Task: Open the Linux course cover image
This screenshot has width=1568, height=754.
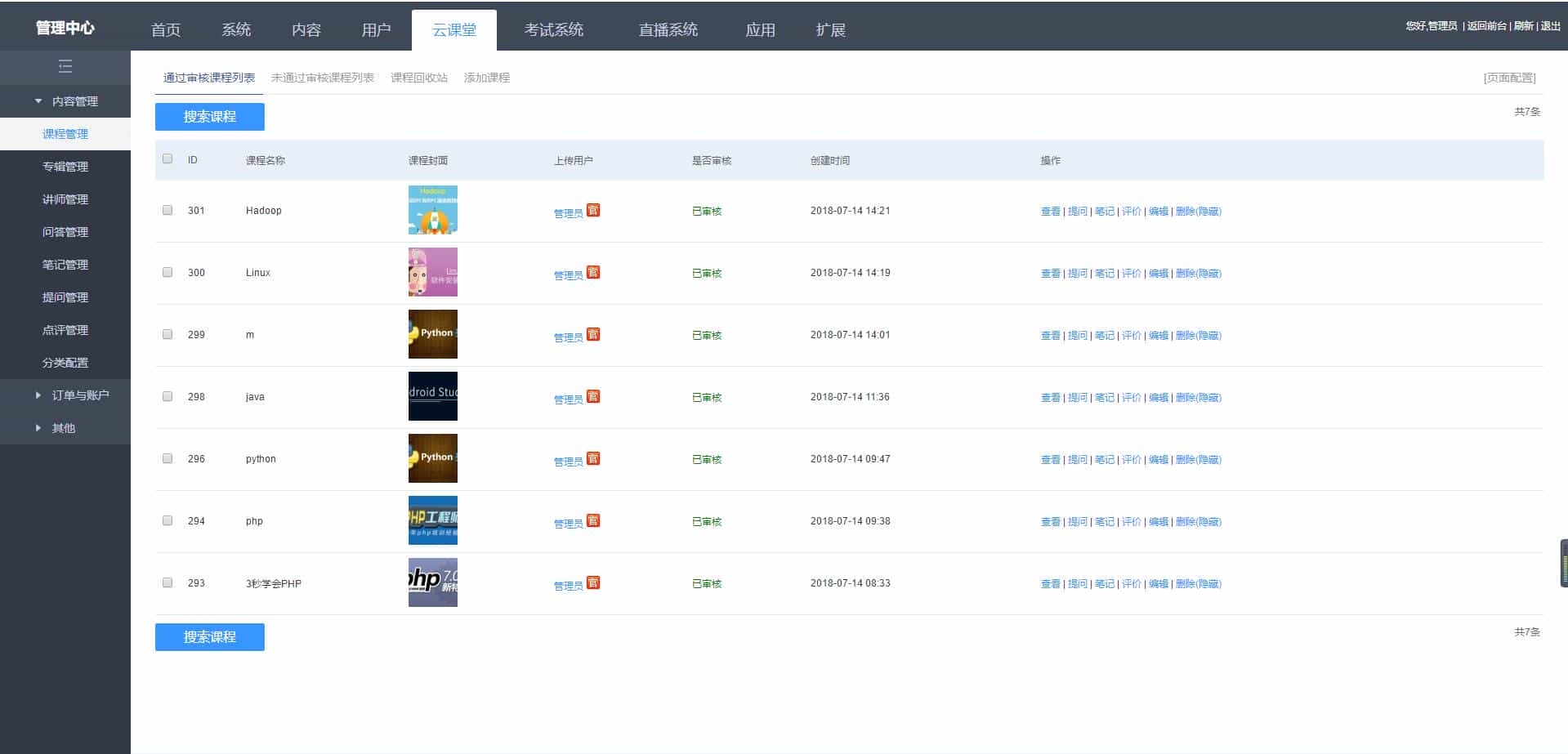Action: pos(432,272)
